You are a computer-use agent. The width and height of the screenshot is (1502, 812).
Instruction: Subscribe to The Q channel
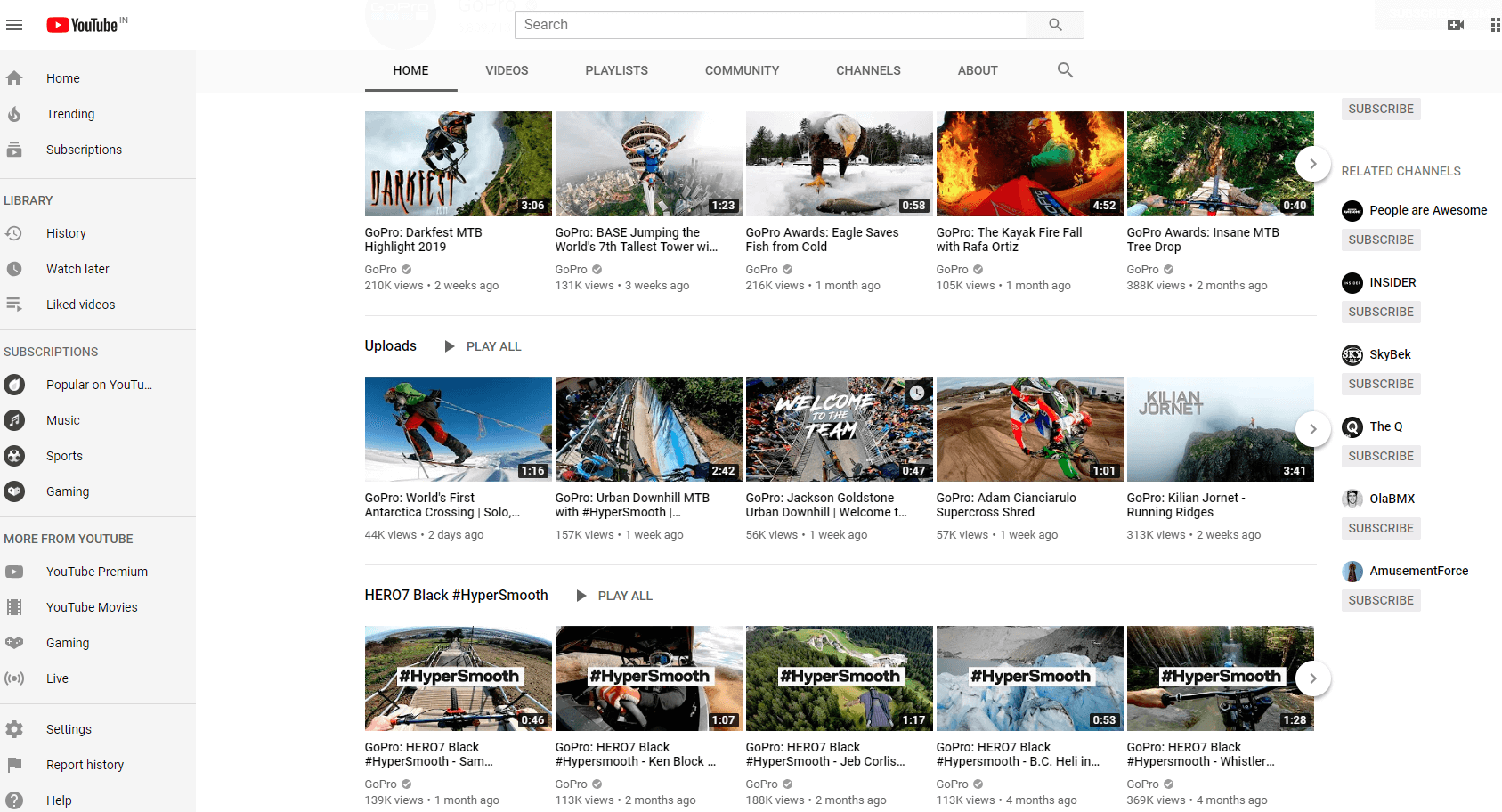click(1381, 456)
